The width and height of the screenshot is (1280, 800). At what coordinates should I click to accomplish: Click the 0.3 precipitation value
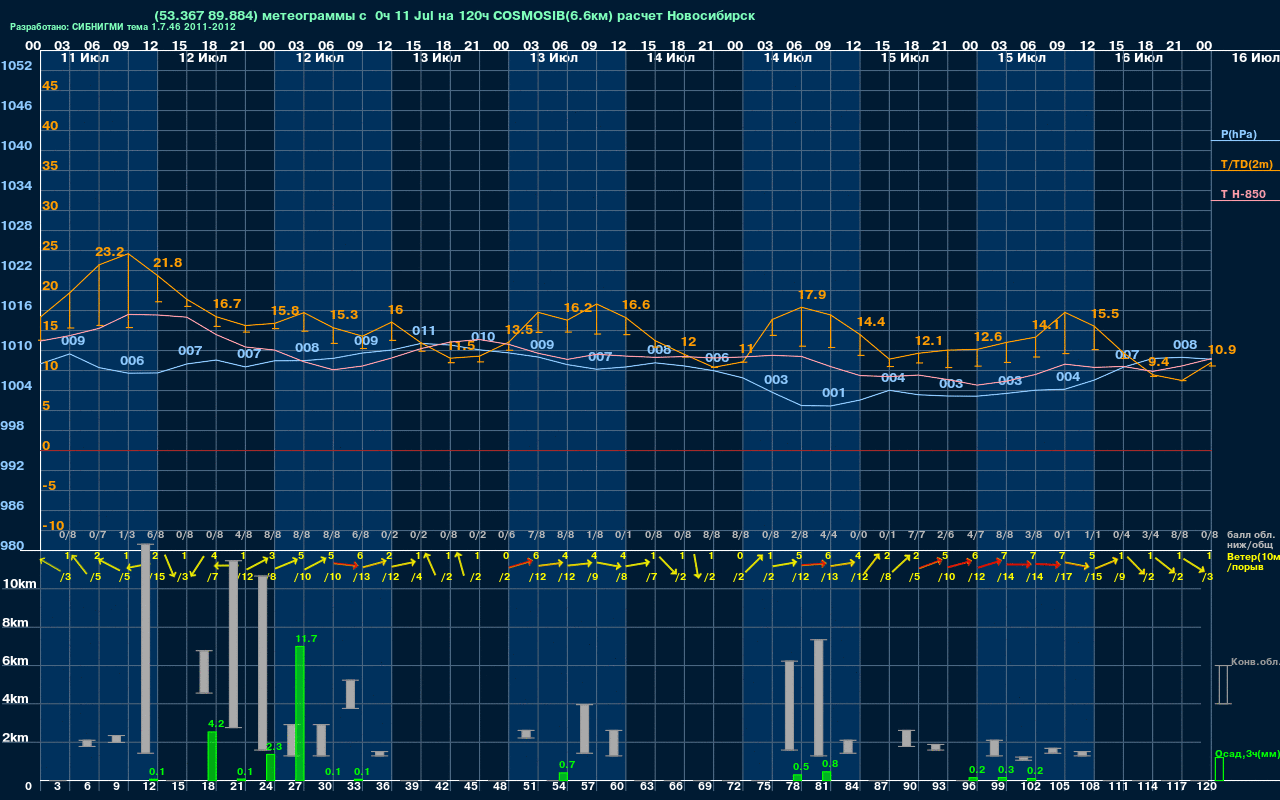click(x=1006, y=769)
